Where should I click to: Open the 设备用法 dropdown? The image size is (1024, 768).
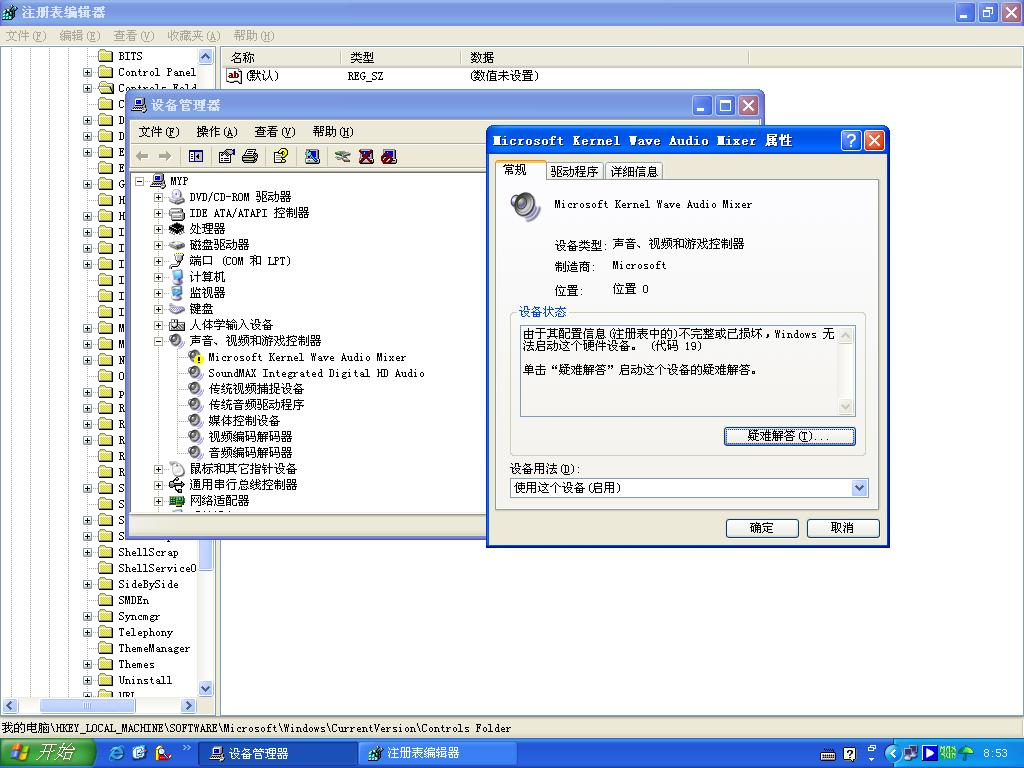(x=859, y=488)
